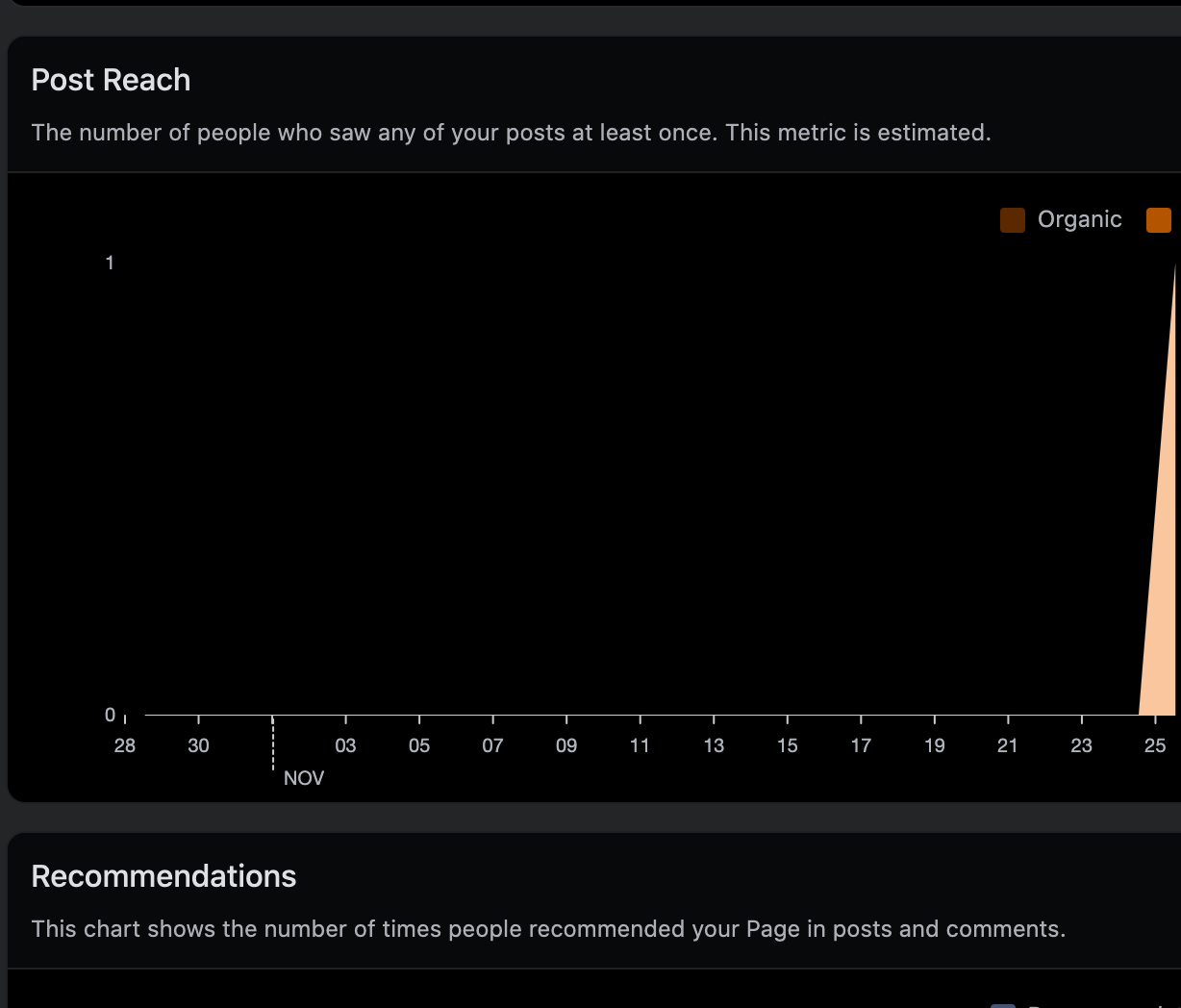Click the 13 date on the axis
1181x1008 pixels.
[x=714, y=745]
